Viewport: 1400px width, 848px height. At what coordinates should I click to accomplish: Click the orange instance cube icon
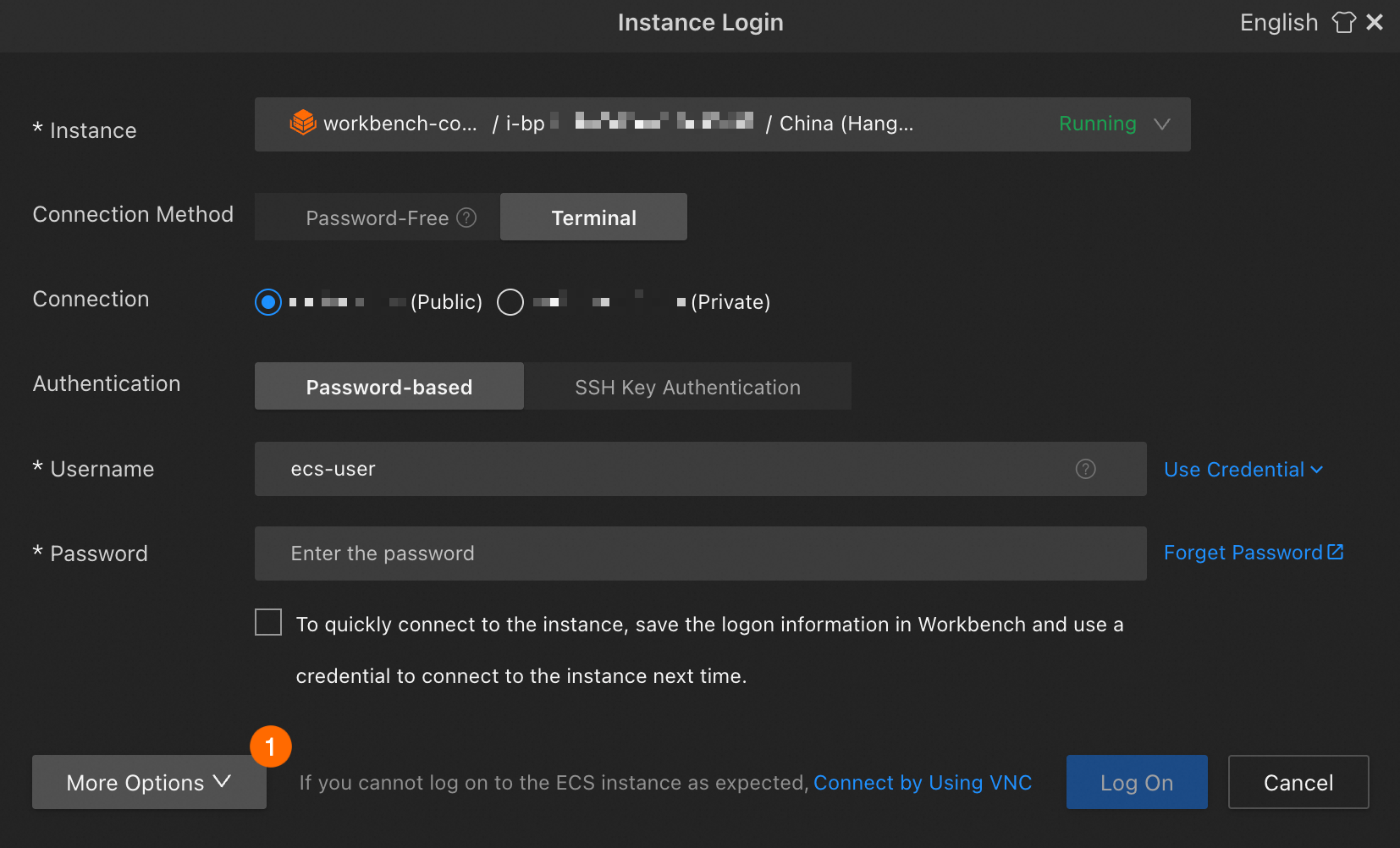[303, 124]
